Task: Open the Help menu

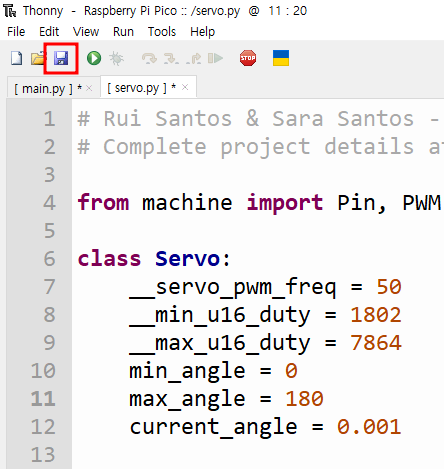Action: point(203,32)
